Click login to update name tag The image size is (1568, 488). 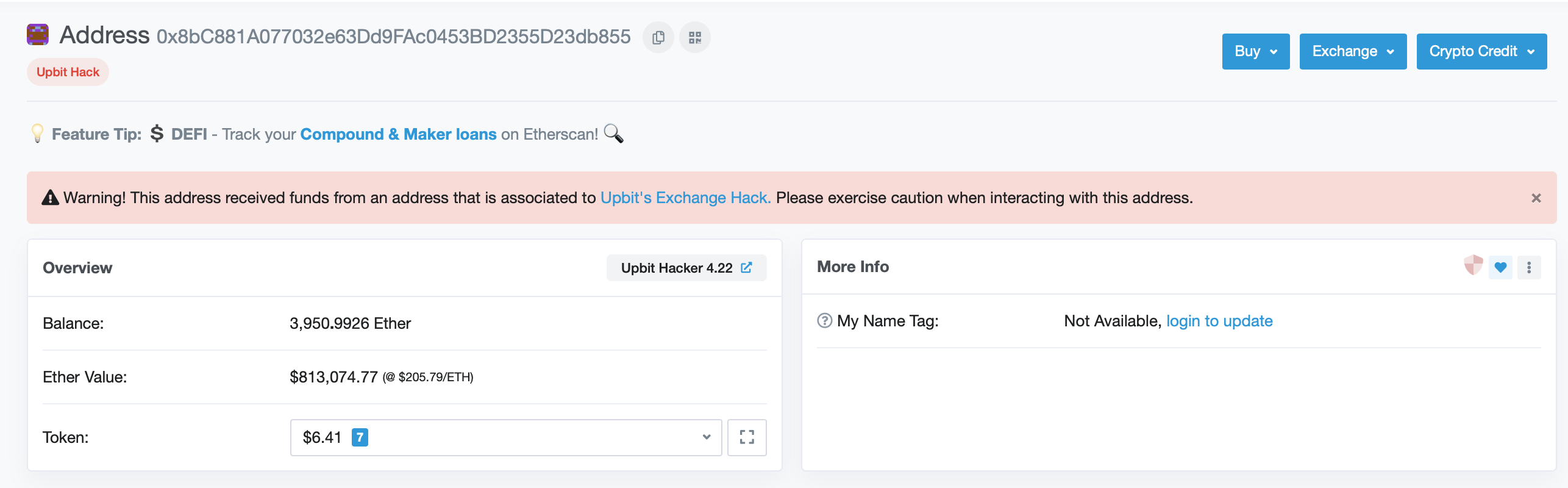coord(1219,321)
